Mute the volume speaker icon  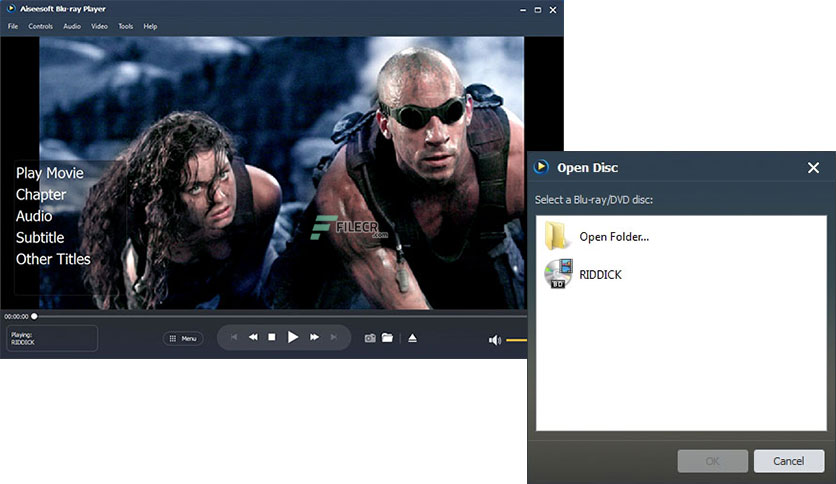[495, 340]
